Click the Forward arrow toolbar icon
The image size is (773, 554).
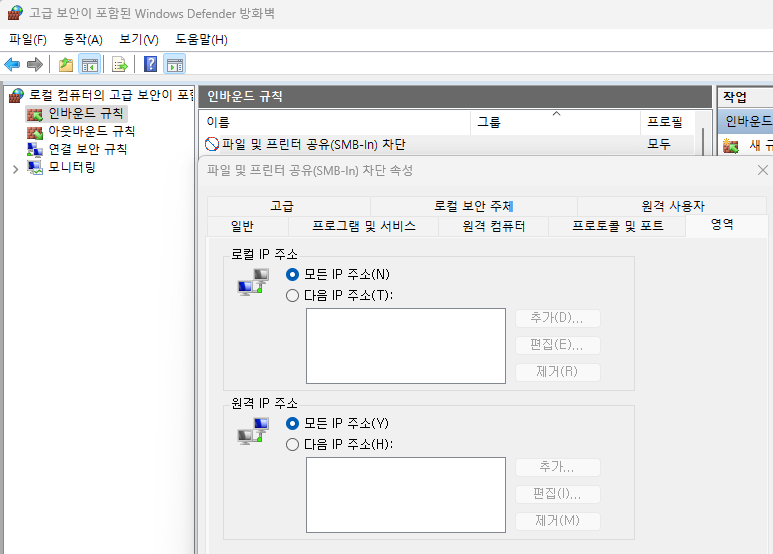(35, 64)
